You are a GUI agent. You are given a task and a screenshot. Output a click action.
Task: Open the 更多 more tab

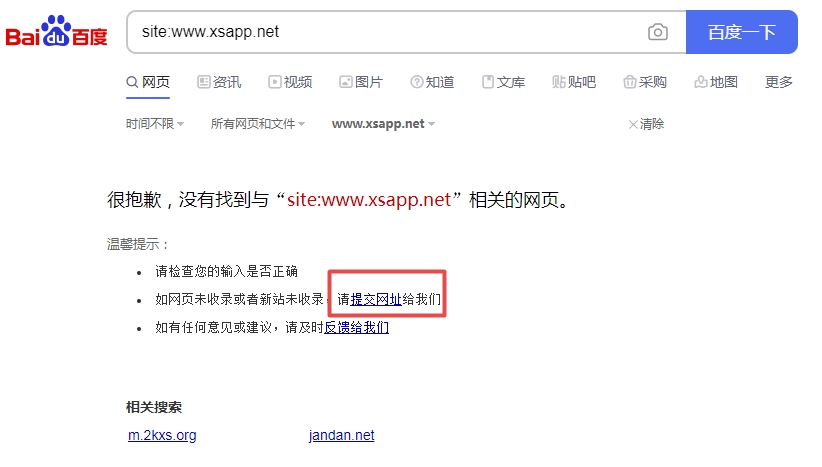[x=778, y=82]
